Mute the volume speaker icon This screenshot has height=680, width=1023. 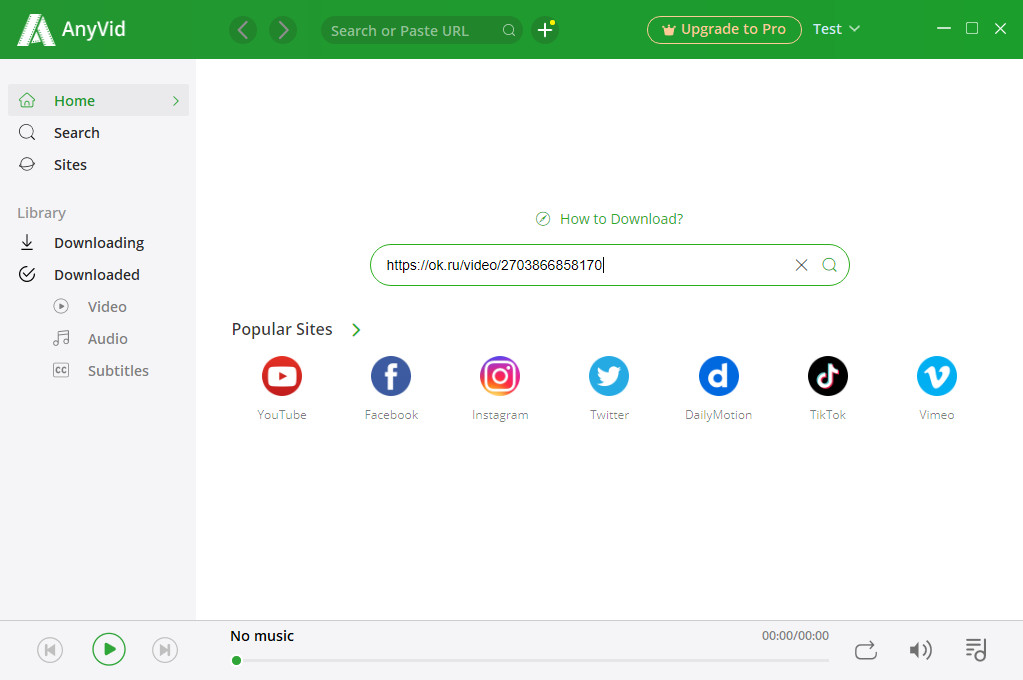[921, 650]
